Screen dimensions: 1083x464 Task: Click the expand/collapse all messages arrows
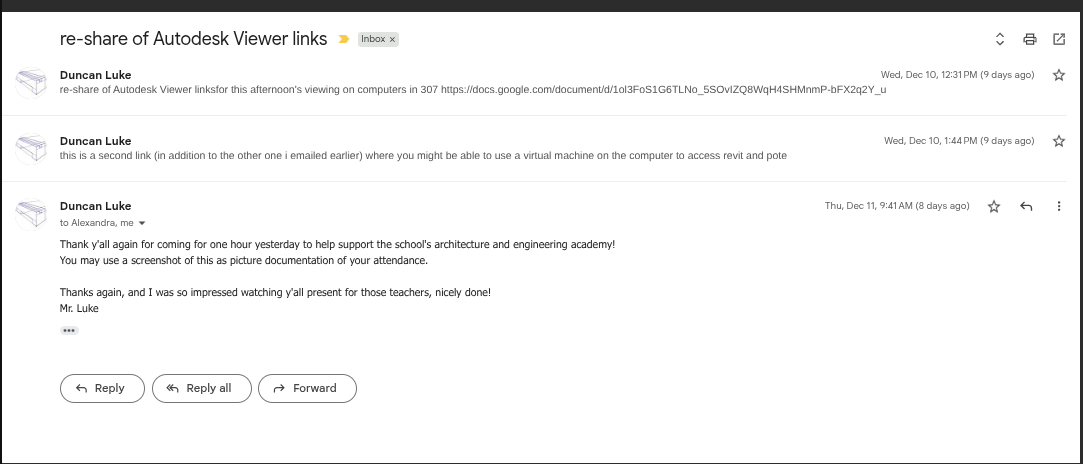pyautogui.click(x=999, y=40)
